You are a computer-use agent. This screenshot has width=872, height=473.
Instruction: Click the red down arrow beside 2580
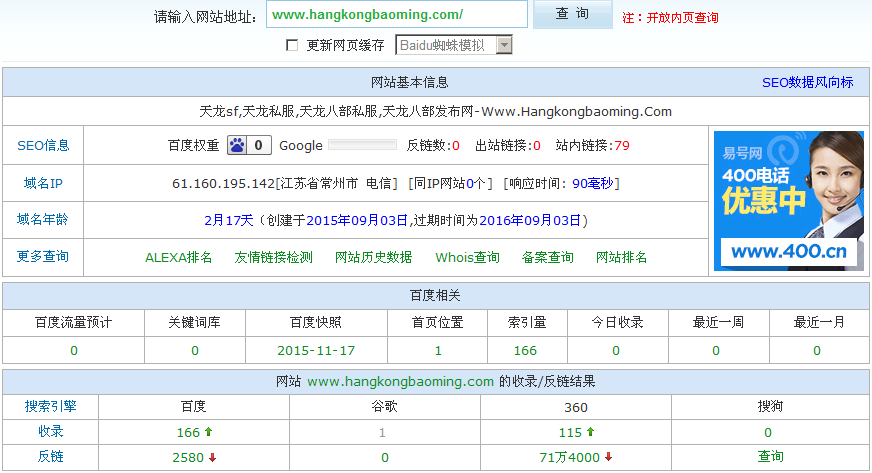pyautogui.click(x=212, y=457)
